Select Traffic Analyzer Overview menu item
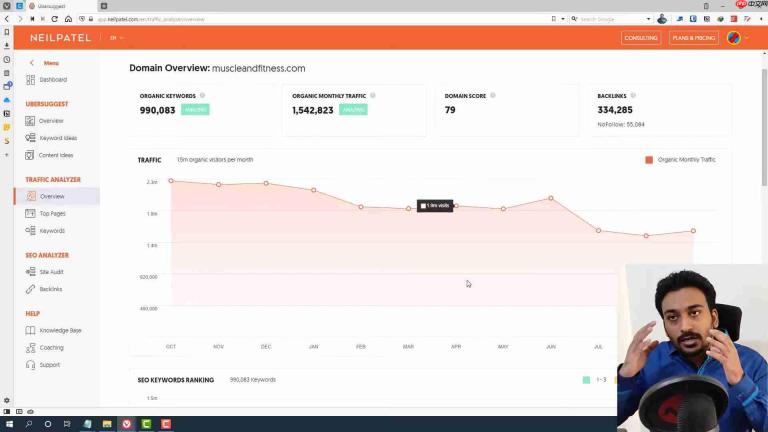 pos(57,196)
